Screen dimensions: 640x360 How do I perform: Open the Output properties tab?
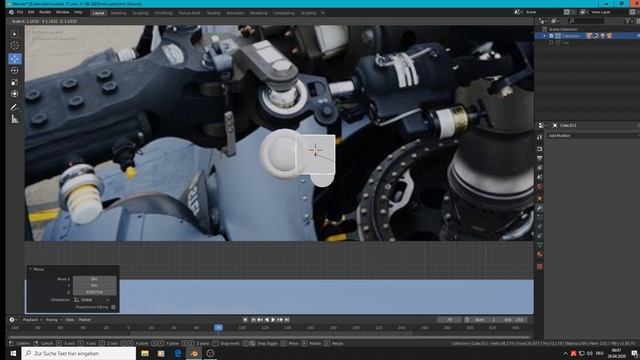pyautogui.click(x=540, y=158)
